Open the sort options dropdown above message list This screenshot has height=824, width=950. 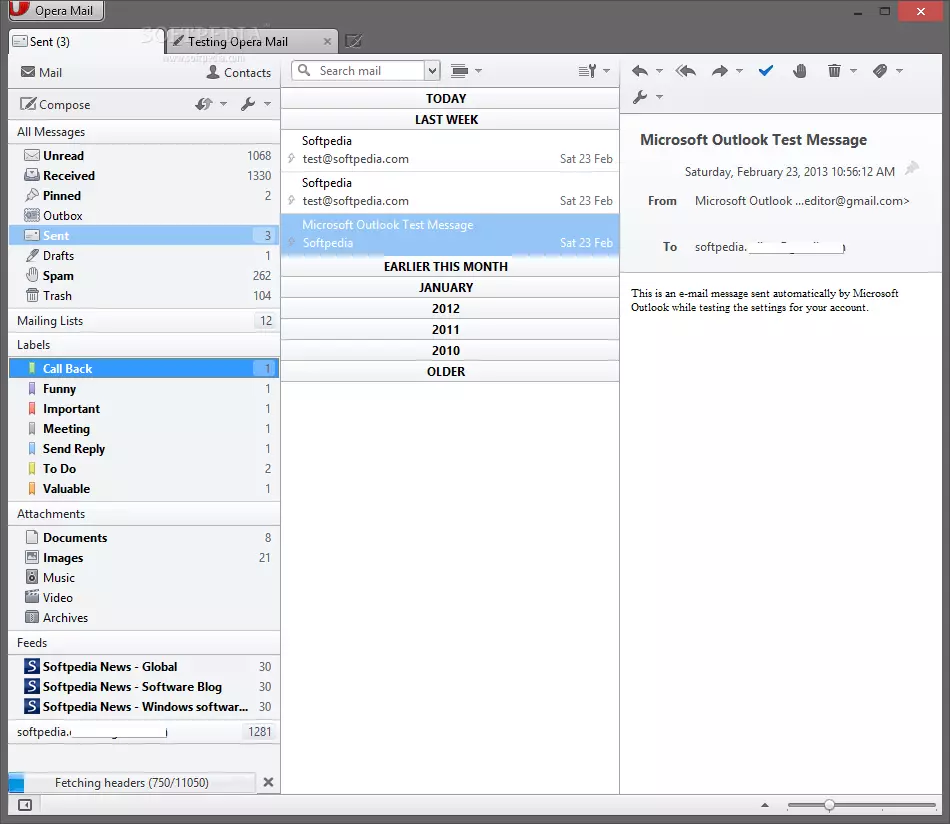tap(591, 70)
